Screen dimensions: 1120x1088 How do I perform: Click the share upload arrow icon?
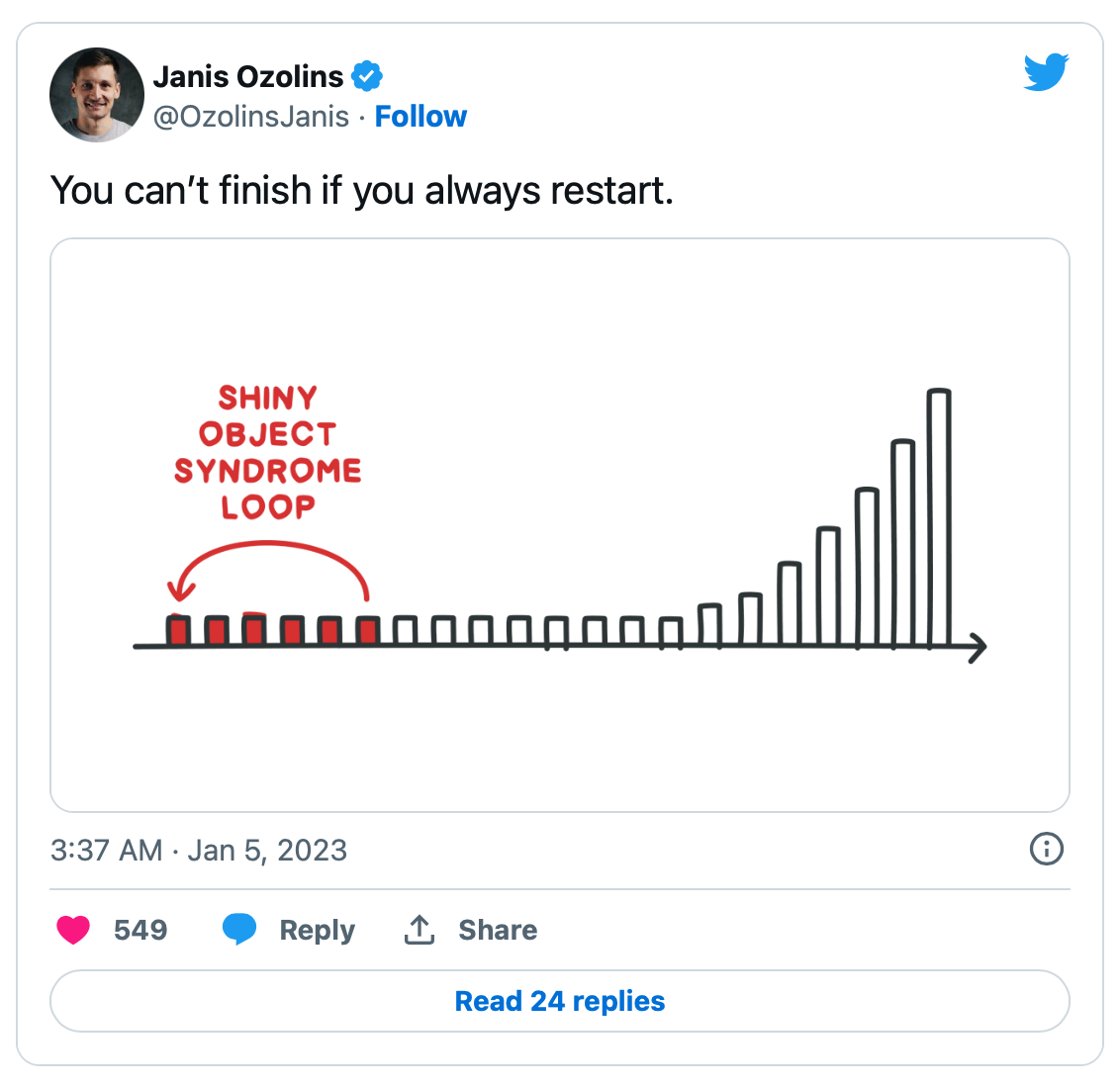(x=420, y=930)
